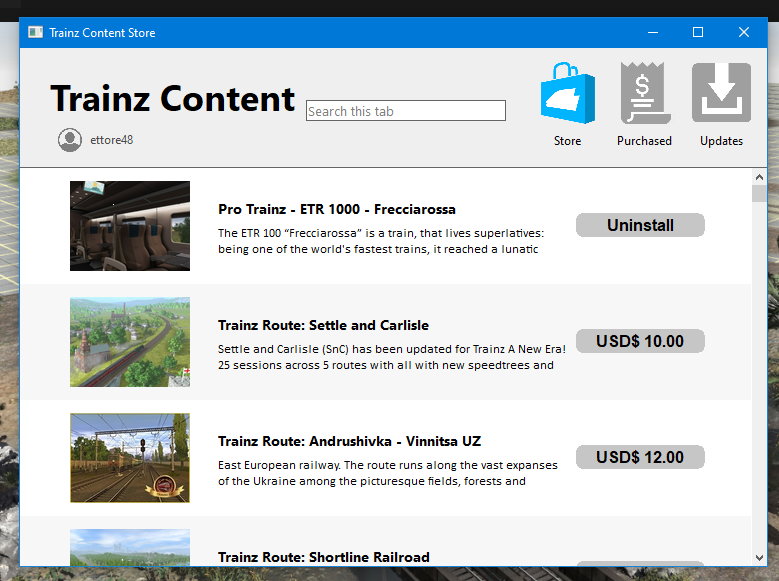Buy Settle and Carlisle for USD$ 10.00
779x581 pixels.
click(640, 341)
